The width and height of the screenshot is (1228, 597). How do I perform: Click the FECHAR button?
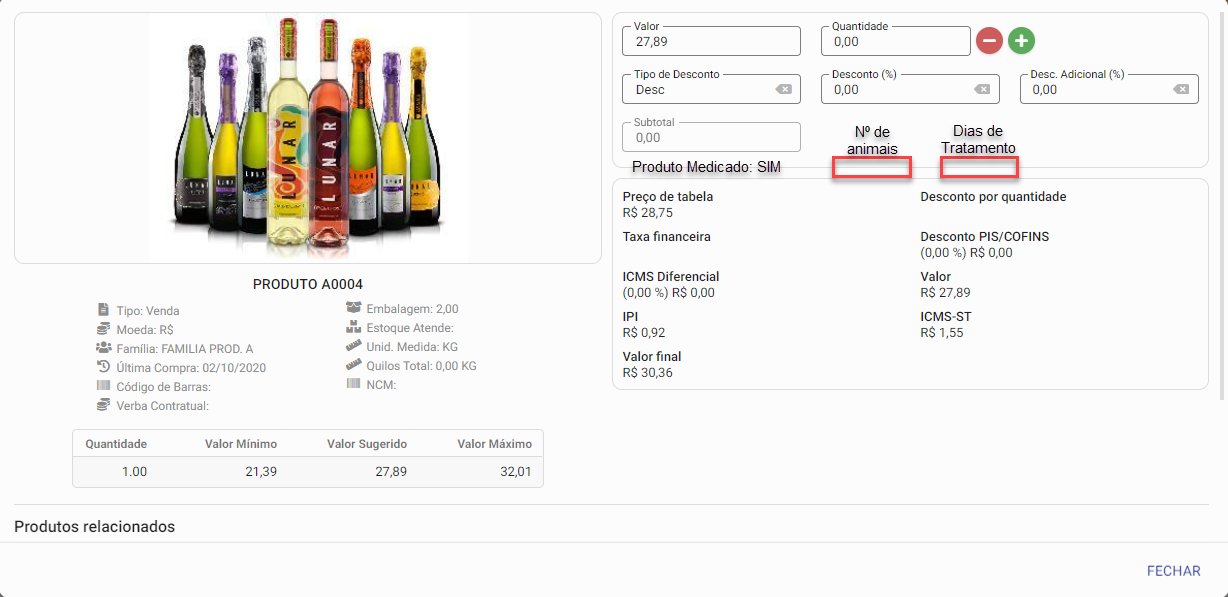coord(1174,571)
